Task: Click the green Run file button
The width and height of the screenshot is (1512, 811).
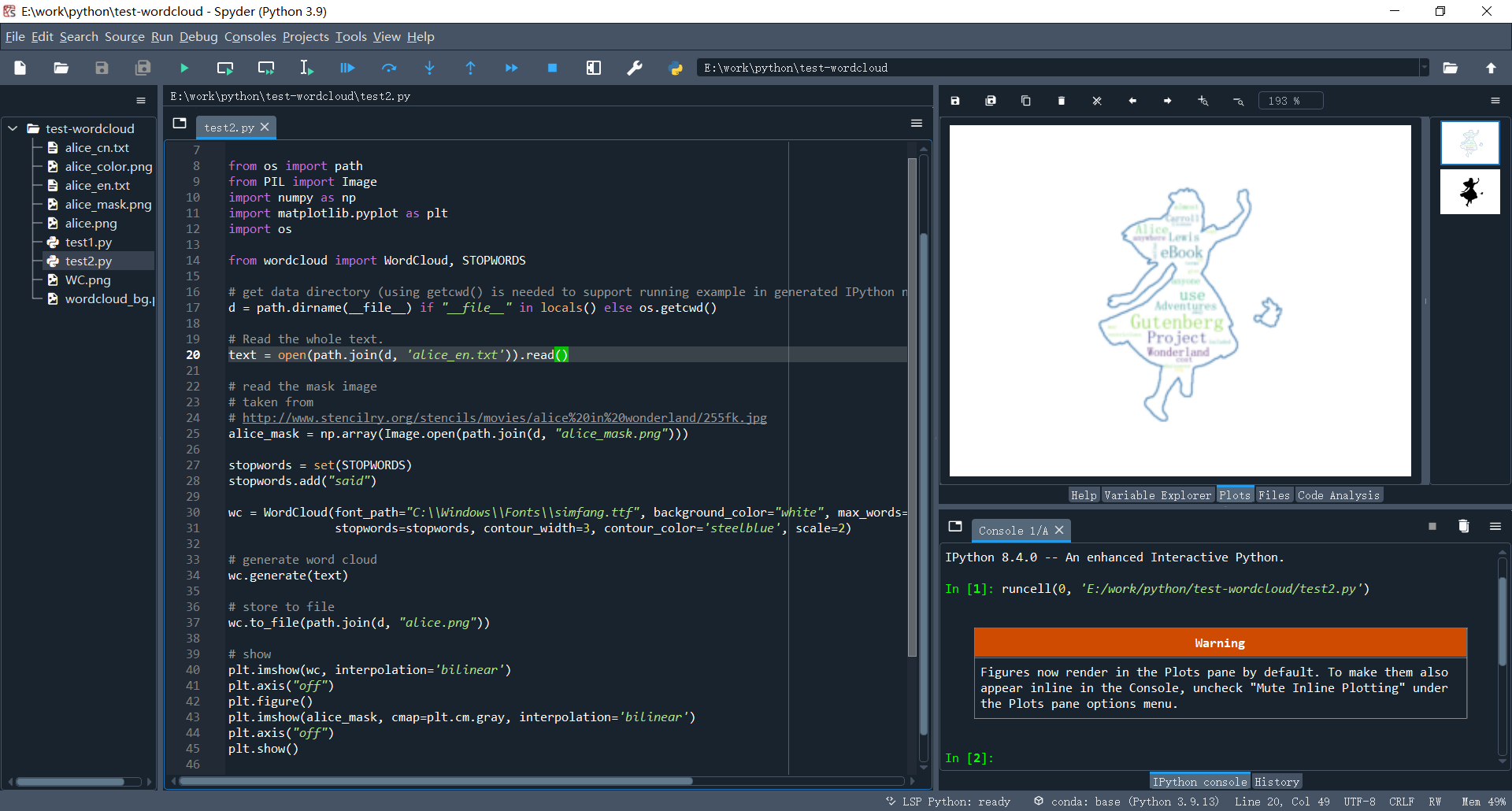Action: click(184, 69)
